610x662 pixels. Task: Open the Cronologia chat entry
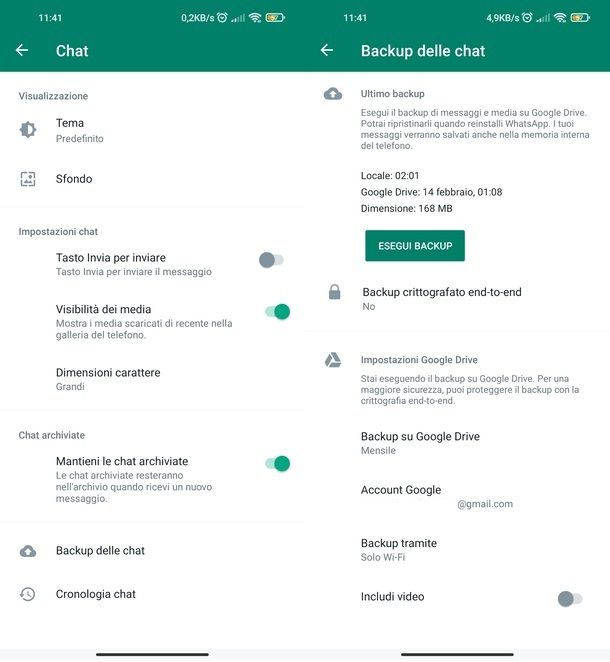[x=152, y=594]
